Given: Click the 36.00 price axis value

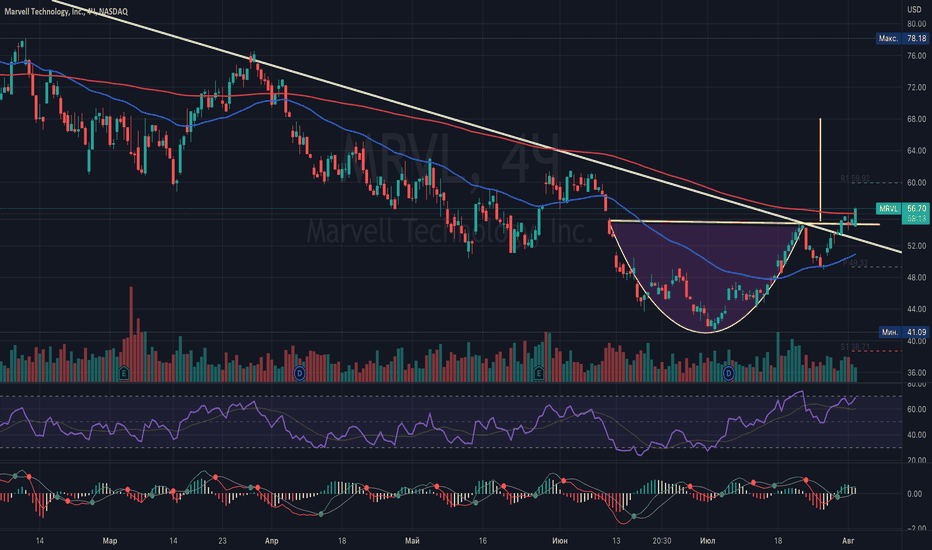Looking at the screenshot, I should click(x=917, y=373).
